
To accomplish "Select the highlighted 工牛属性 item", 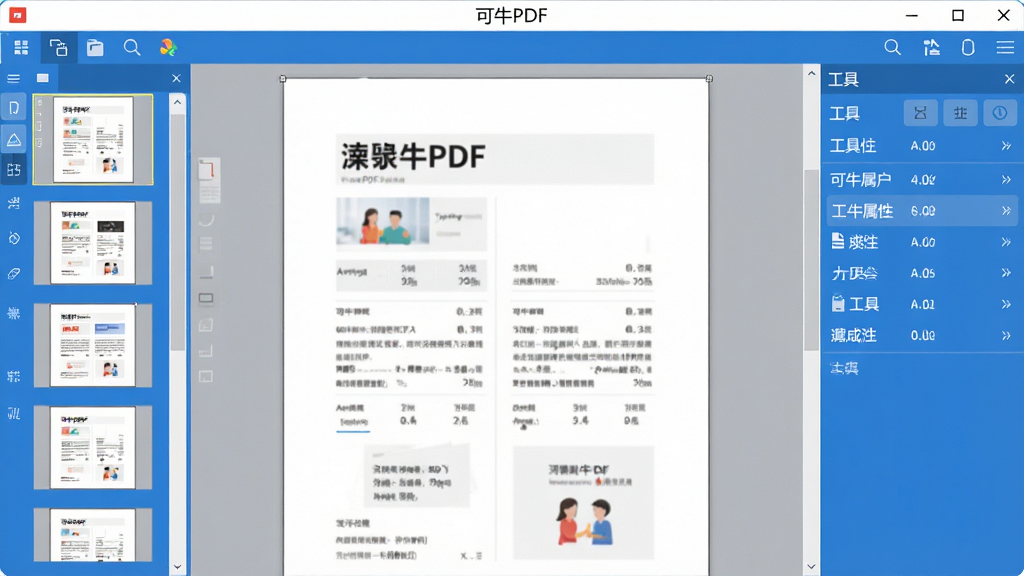I will [x=922, y=211].
